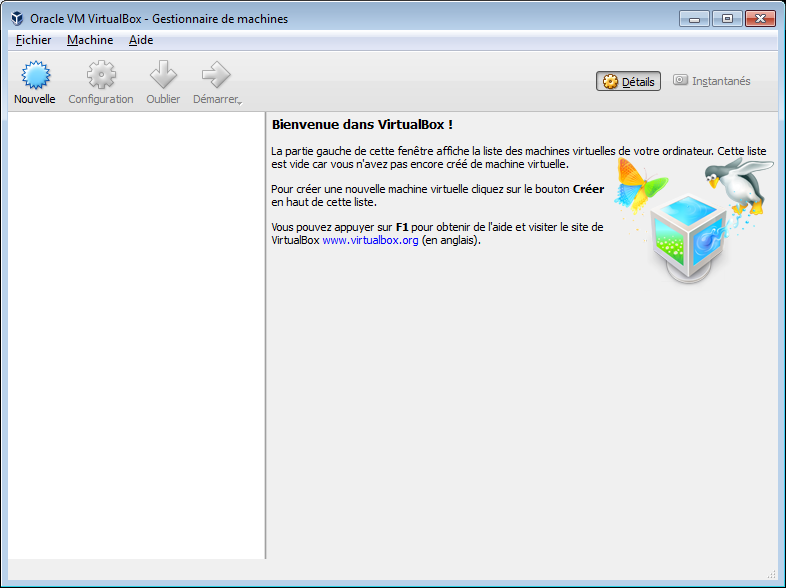The image size is (786, 588).
Task: Switch to Détails view
Action: 628,81
